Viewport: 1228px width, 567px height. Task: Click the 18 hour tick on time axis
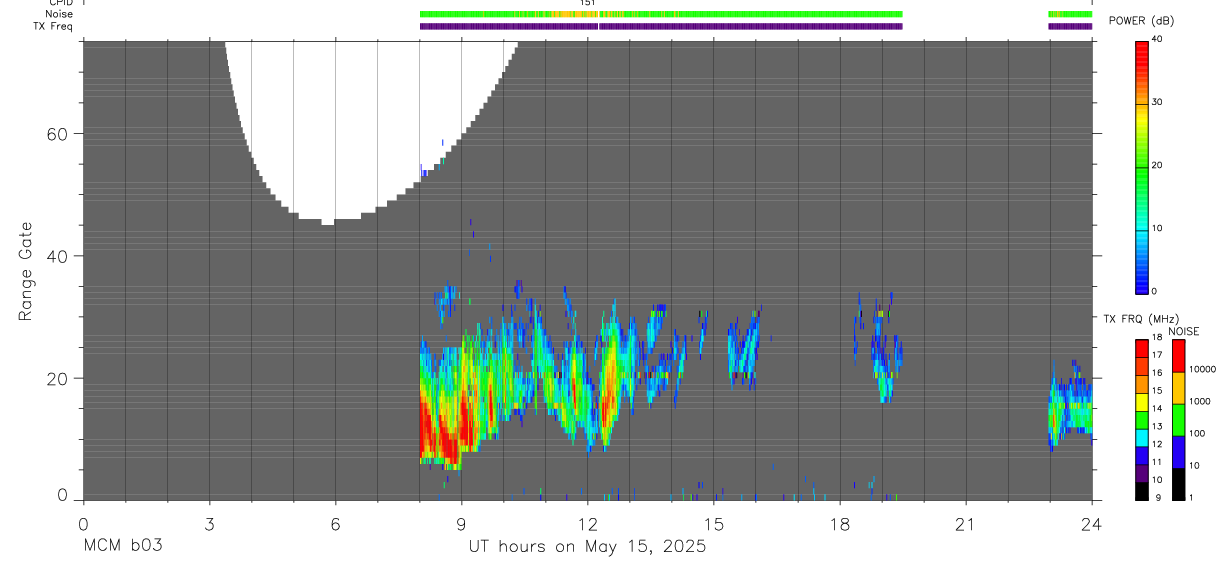click(x=839, y=525)
